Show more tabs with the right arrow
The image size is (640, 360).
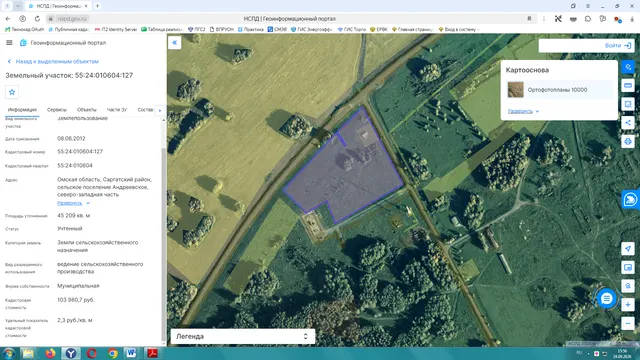(160, 110)
